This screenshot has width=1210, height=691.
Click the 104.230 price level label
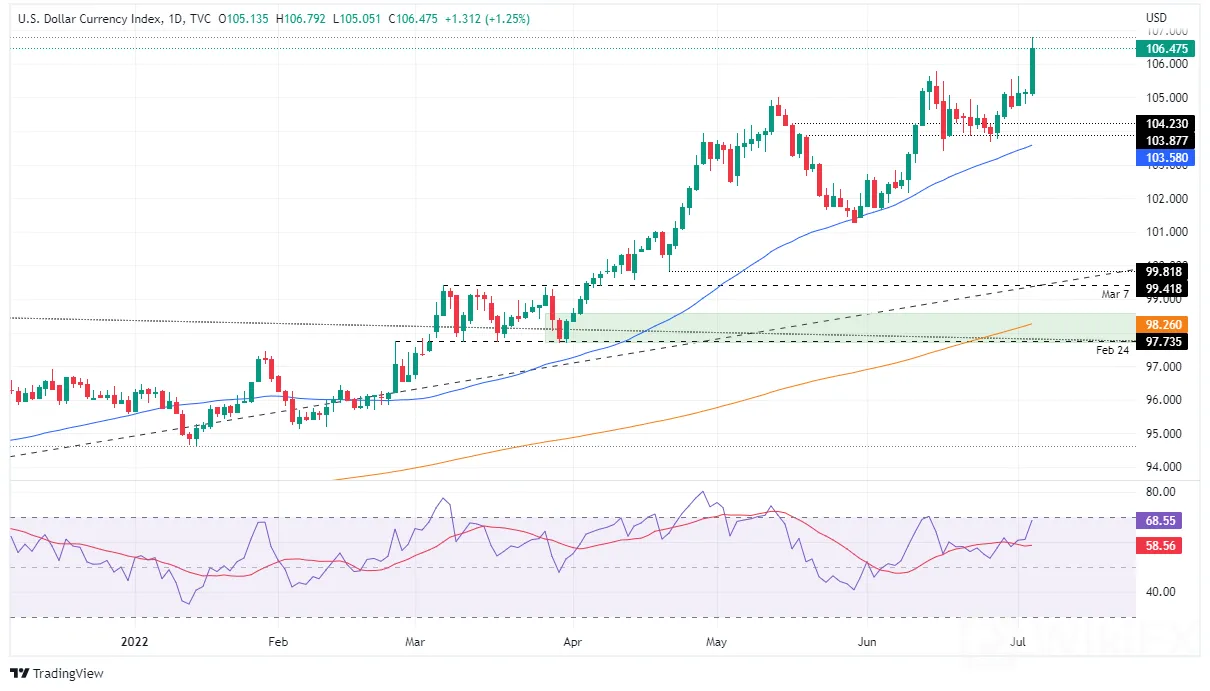tap(1166, 124)
